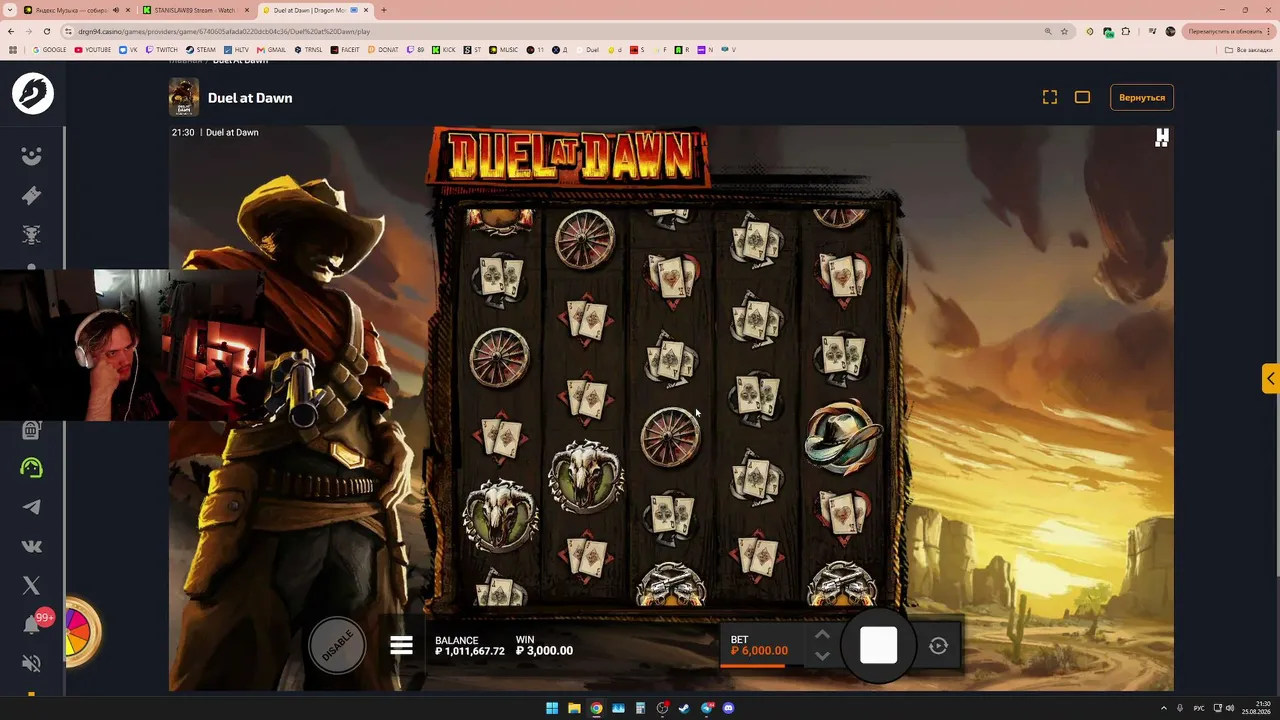Open support headset chat in the sidebar
The height and width of the screenshot is (720, 1280).
pos(32,467)
